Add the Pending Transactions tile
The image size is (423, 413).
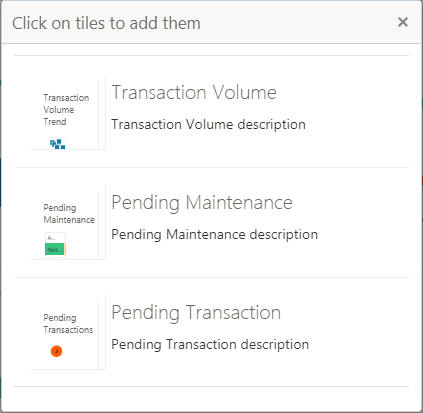coord(68,333)
